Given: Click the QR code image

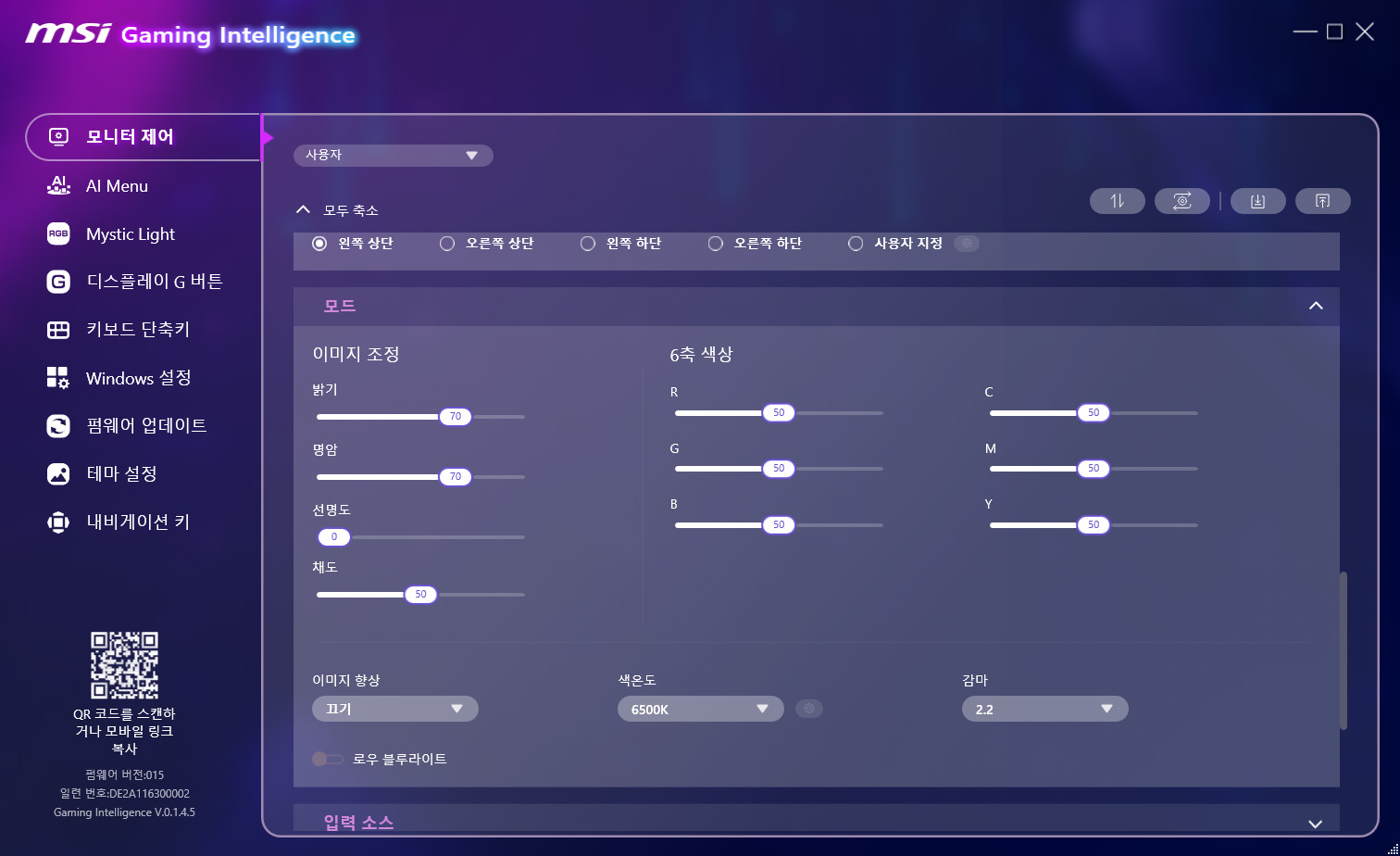Looking at the screenshot, I should (124, 665).
